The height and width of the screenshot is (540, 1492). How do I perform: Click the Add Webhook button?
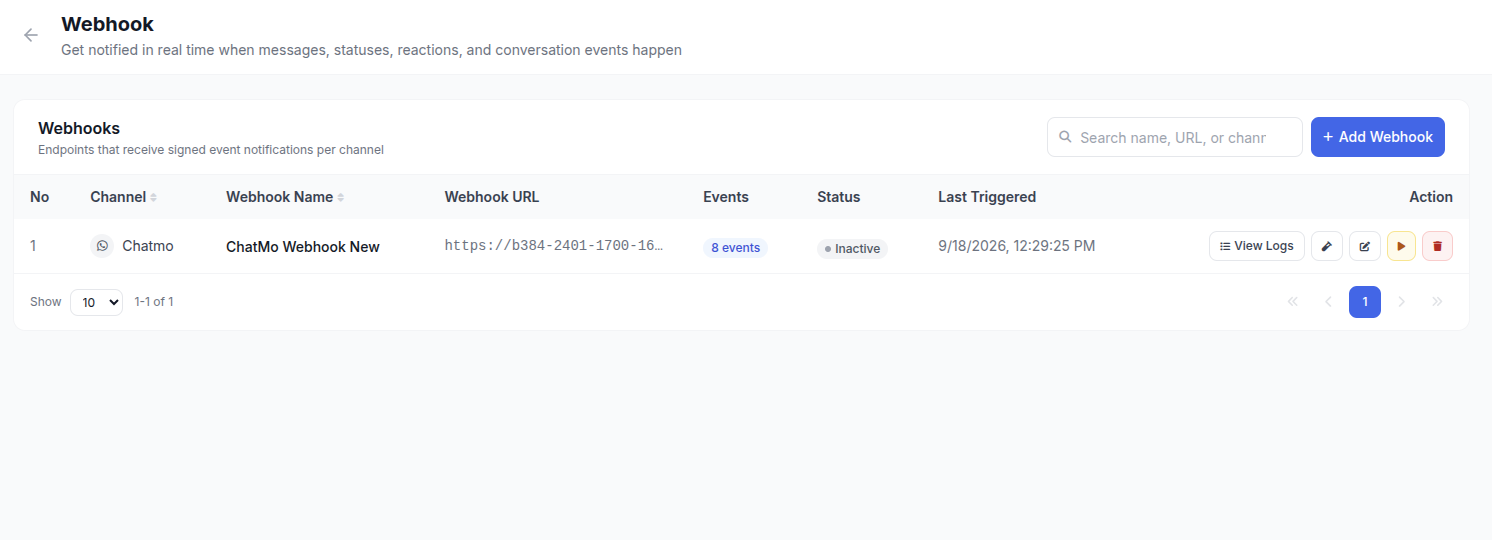1377,137
